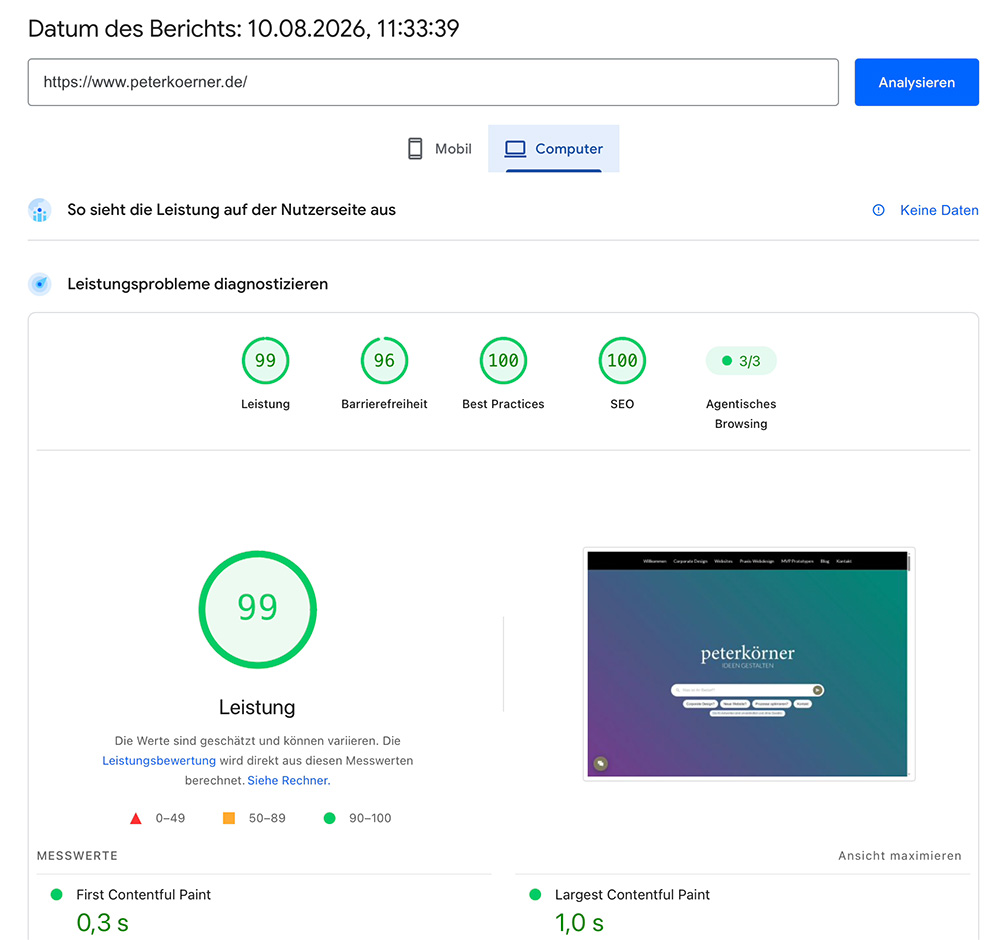
Task: Click the large 99 Leistung gauge
Action: [258, 610]
